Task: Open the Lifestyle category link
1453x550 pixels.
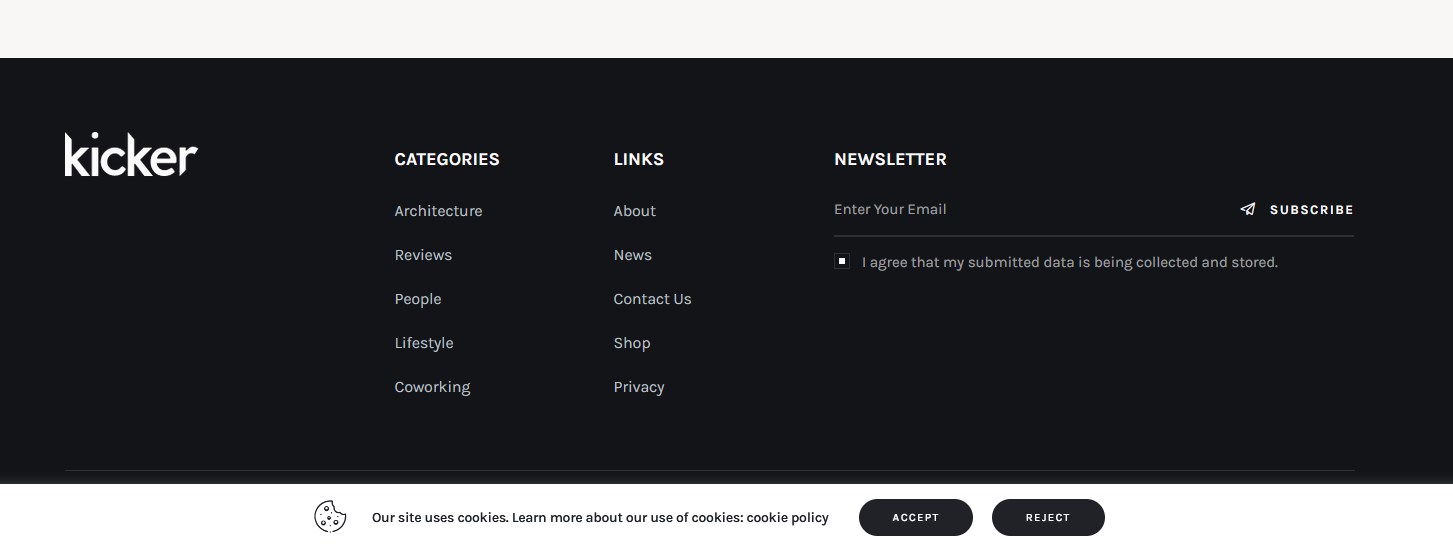Action: (424, 343)
